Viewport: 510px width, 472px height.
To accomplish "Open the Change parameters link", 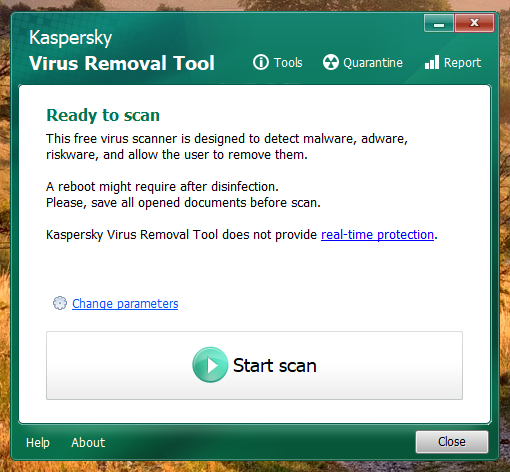I will (125, 304).
